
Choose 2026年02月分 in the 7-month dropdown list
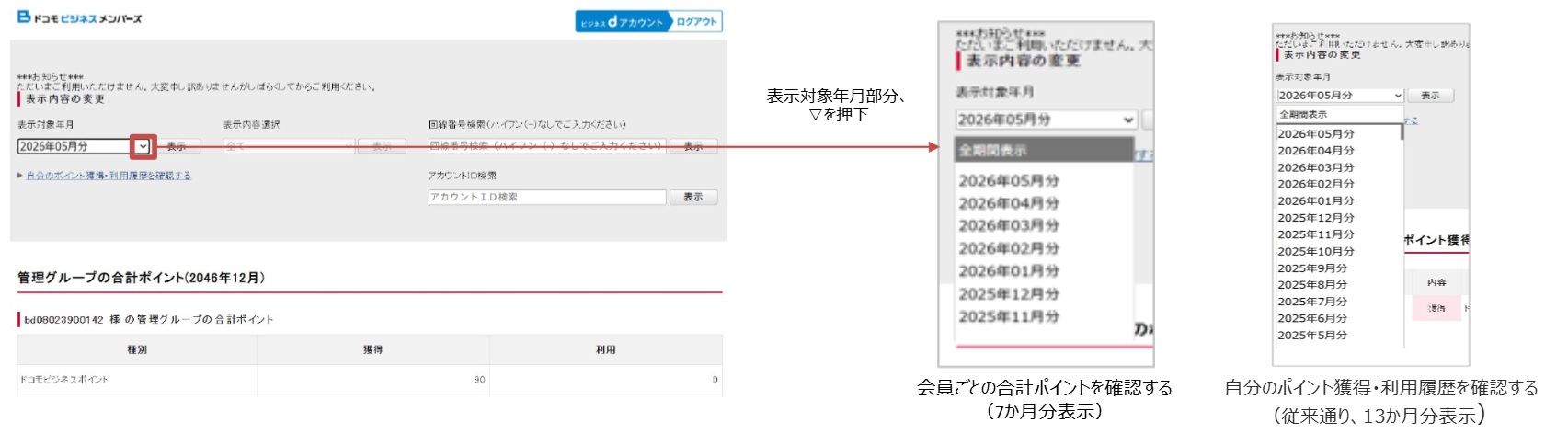coord(1009,249)
